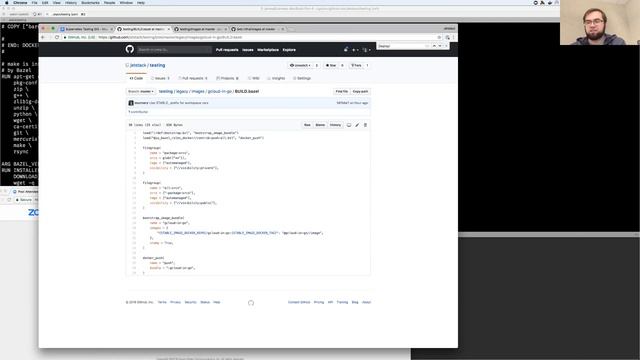
Task: Close the Chrome find bar
Action: pyautogui.click(x=446, y=46)
